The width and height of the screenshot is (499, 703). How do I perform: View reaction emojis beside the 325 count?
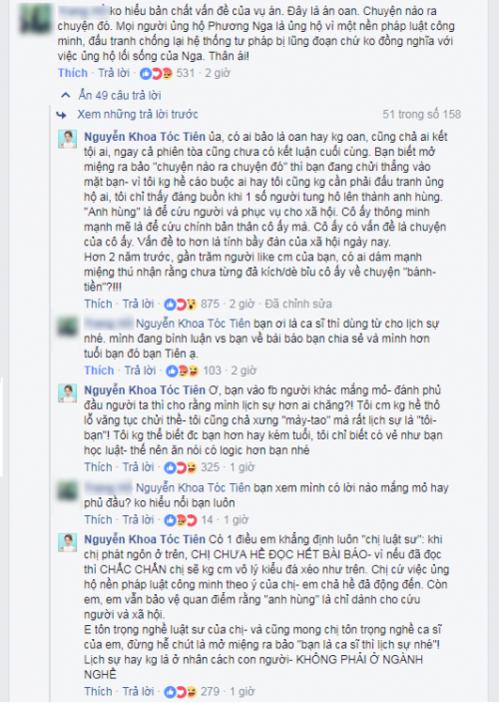point(181,467)
